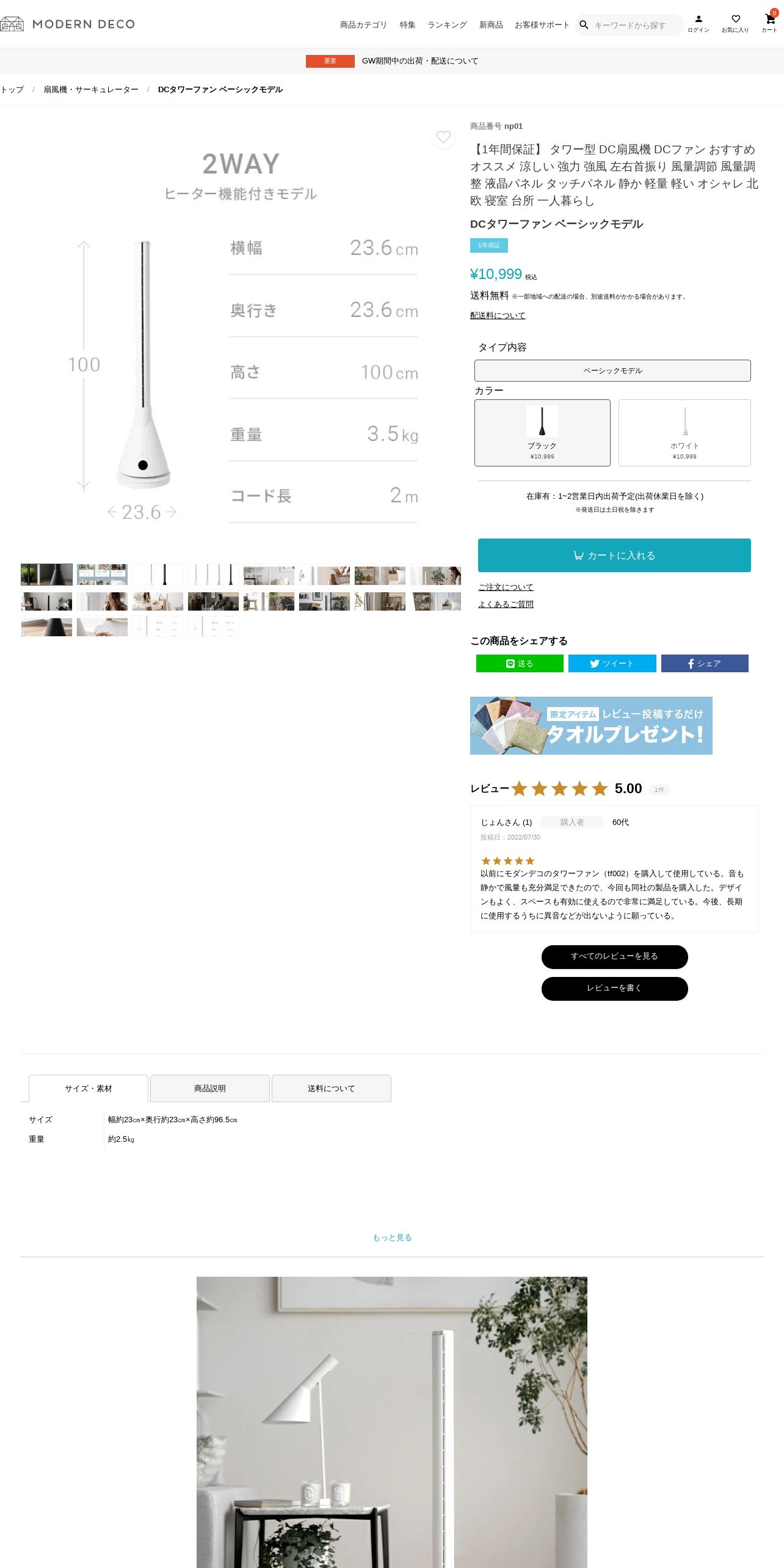
Task: Click the カートに入れる button
Action: tap(614, 556)
